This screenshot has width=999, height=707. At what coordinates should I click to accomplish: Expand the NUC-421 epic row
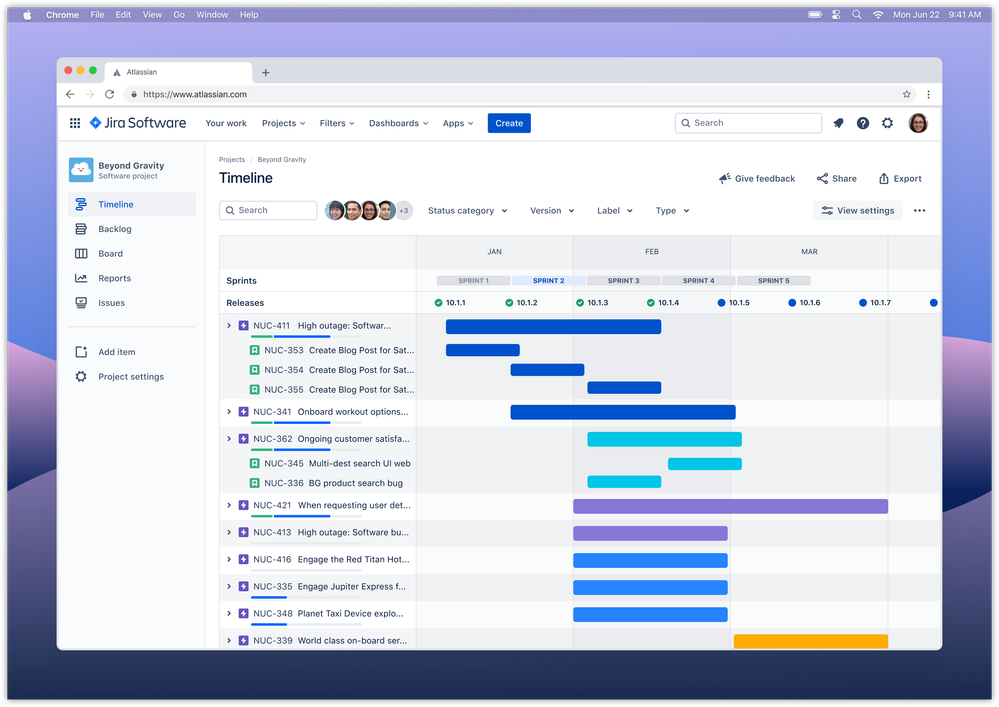coord(229,505)
